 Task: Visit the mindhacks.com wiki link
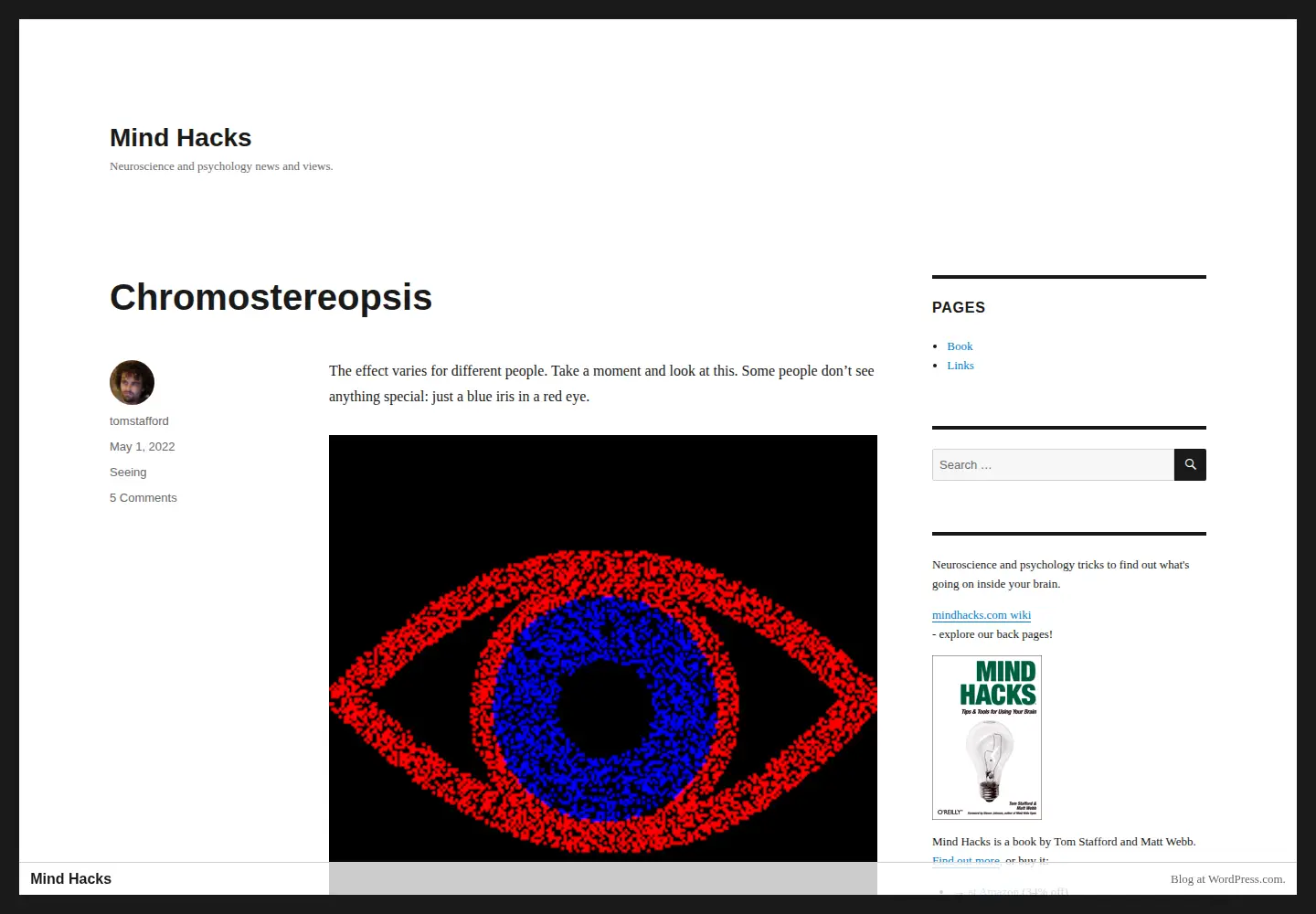(982, 615)
